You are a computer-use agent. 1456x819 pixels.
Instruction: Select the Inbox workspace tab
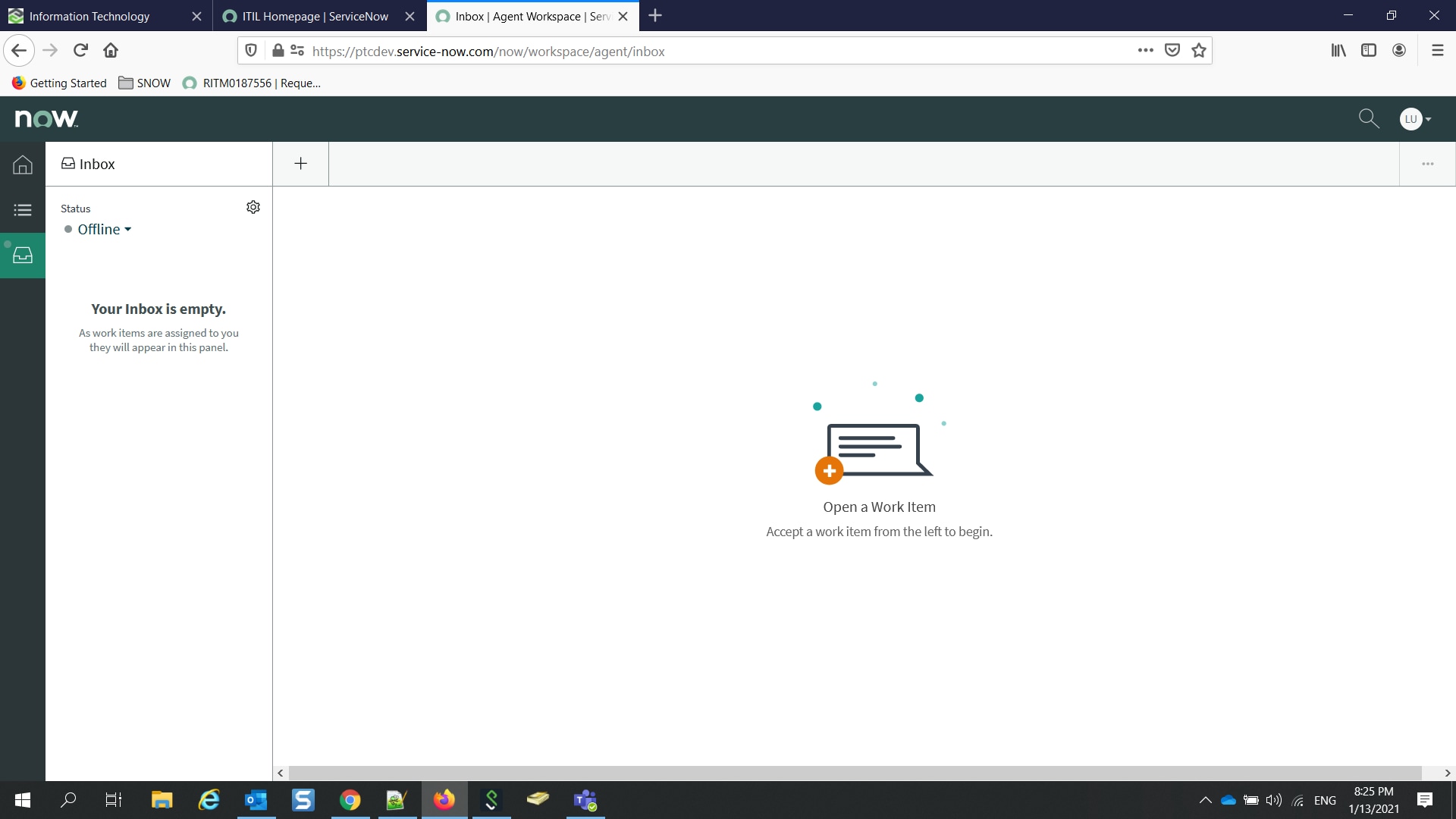(159, 164)
